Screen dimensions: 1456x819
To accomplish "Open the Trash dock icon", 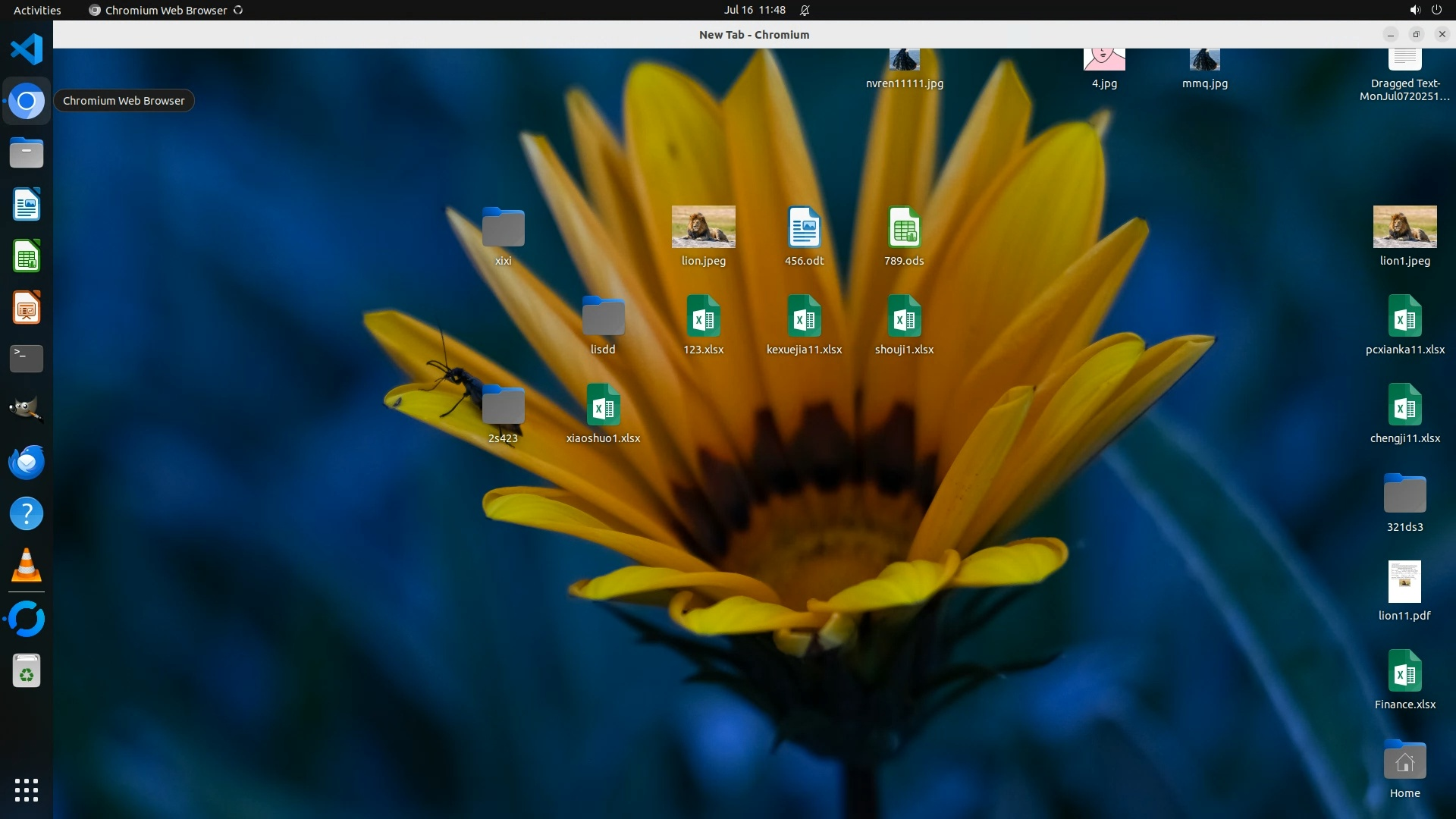I will 27,671.
